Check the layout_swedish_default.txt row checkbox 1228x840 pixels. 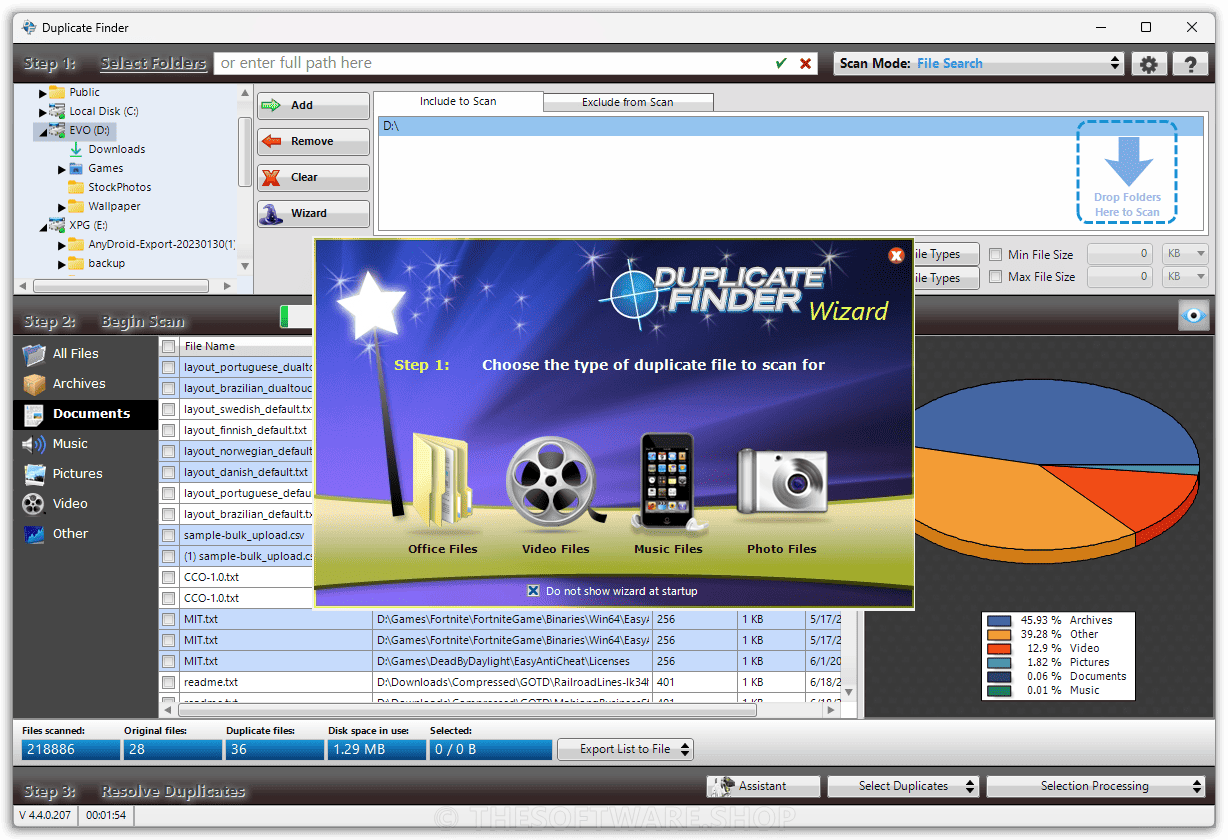(x=169, y=409)
